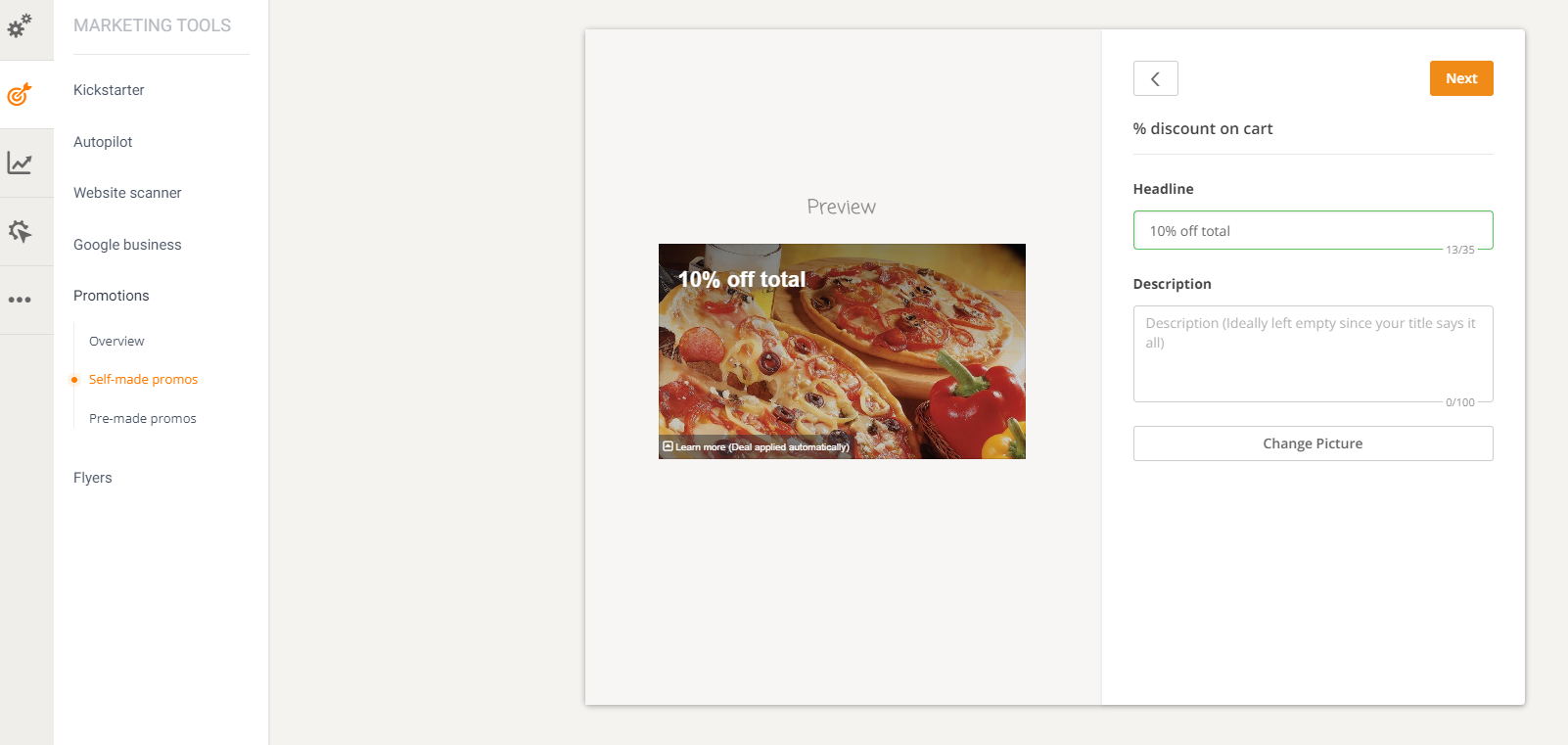Open the settings gears sidebar icon
This screenshot has width=1568, height=745.
(x=20, y=25)
